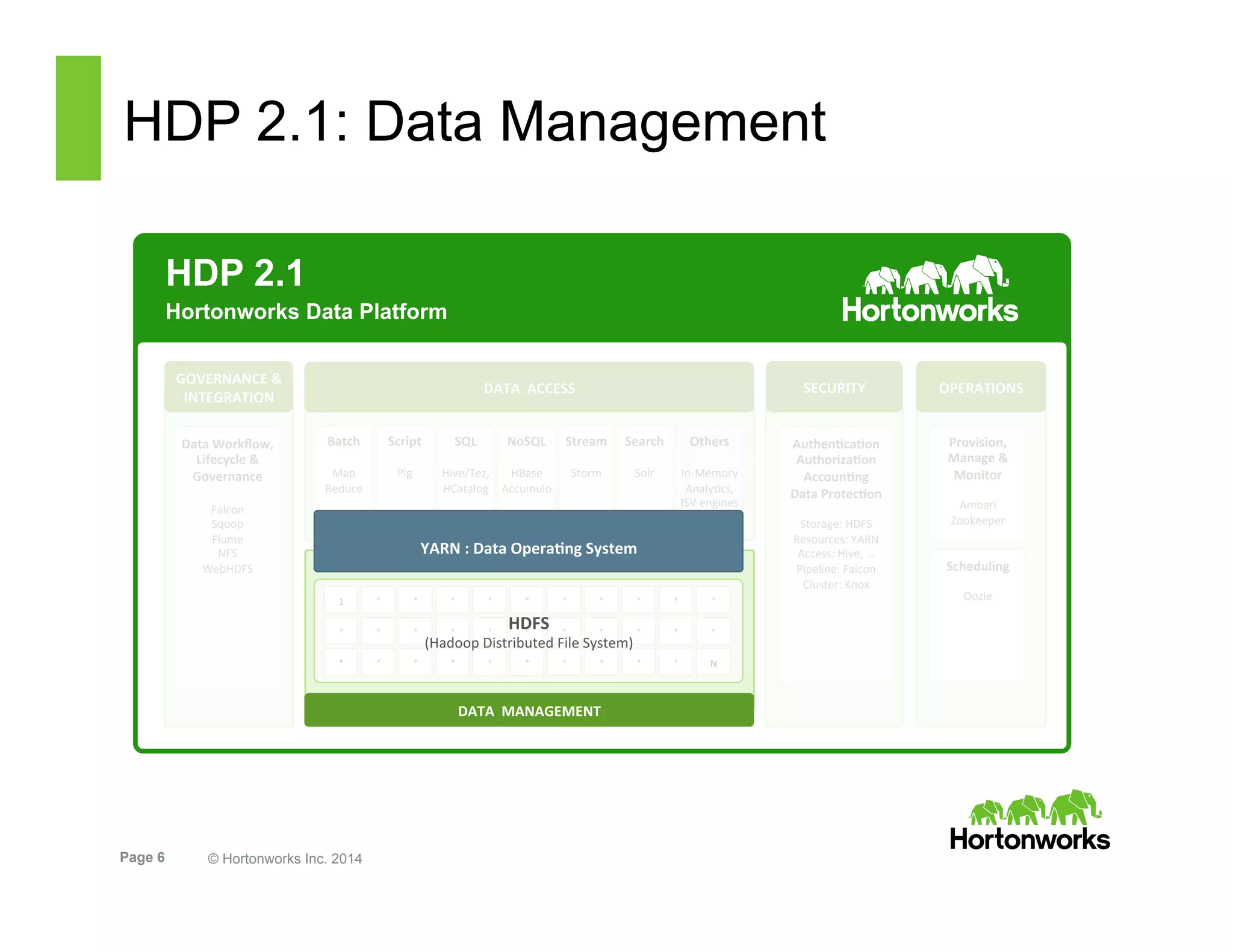Viewport: 1233px width, 952px height.
Task: Click HDFS grid cell labeled 1
Action: (x=341, y=600)
